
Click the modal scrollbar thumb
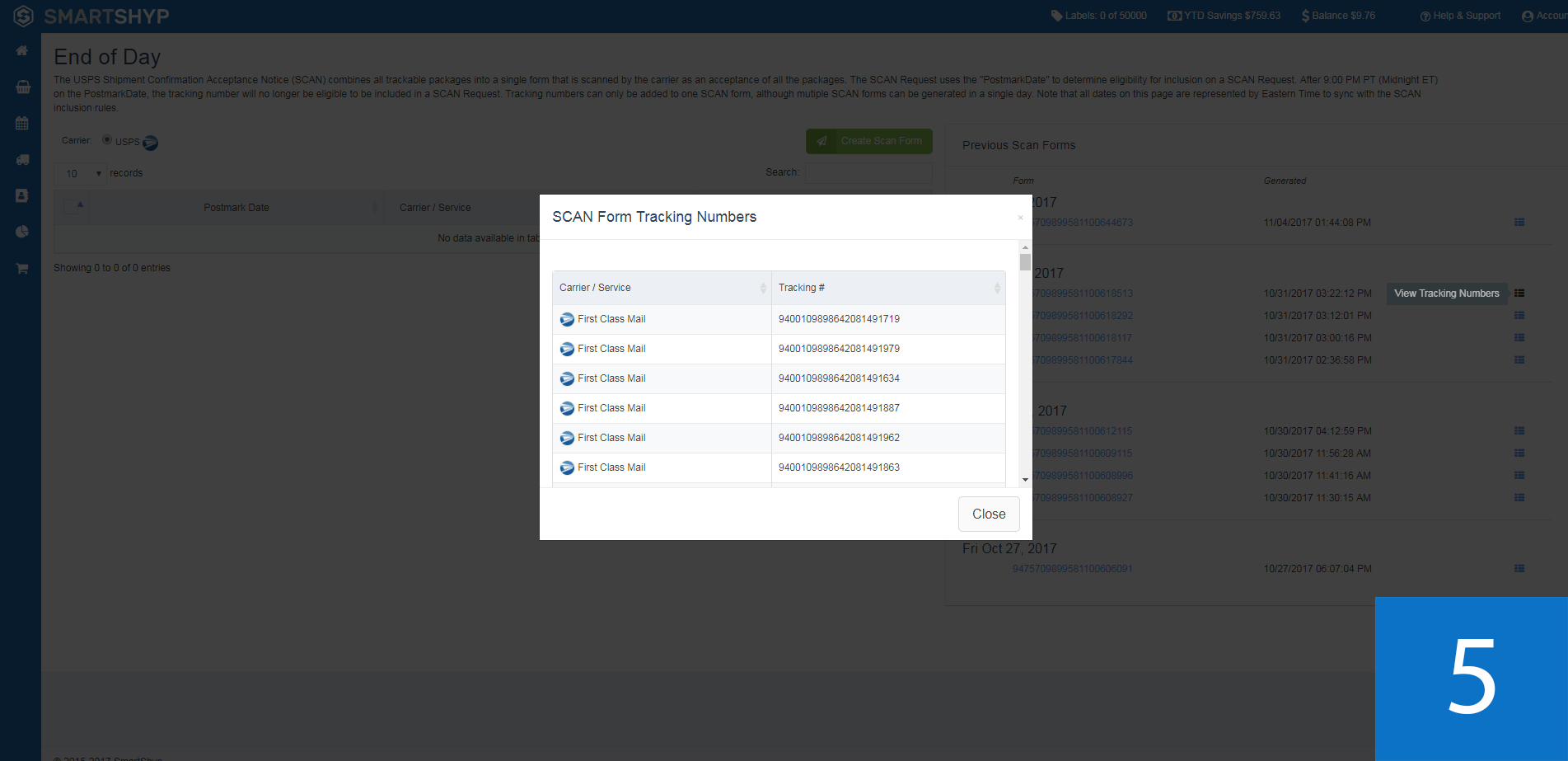1025,262
